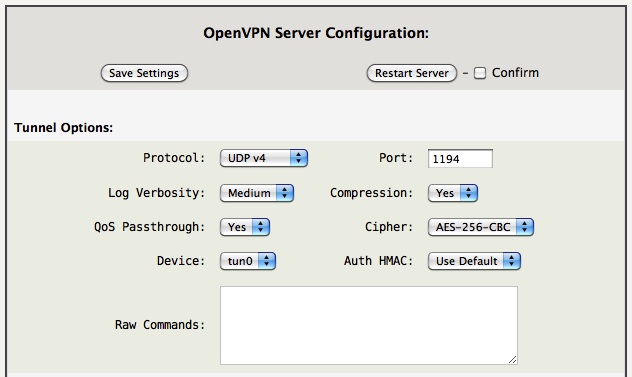
Task: Click the Auth HMAC label
Action: coord(378,261)
